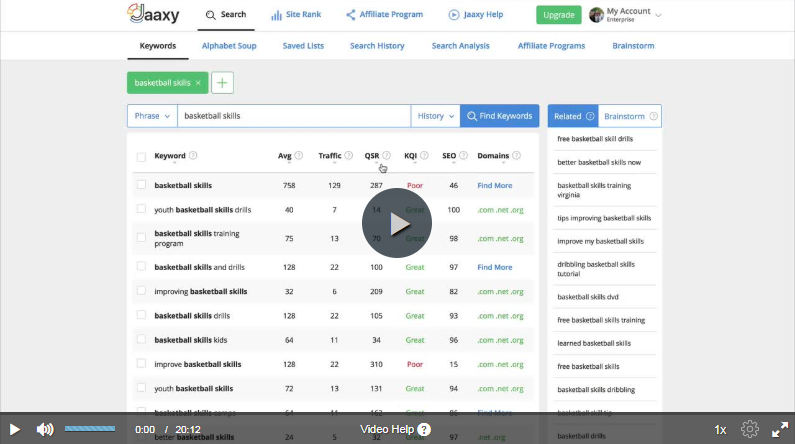Screen dimensions: 795x444
Task: Enter fullscreen mode for the video
Action: click(x=780, y=429)
